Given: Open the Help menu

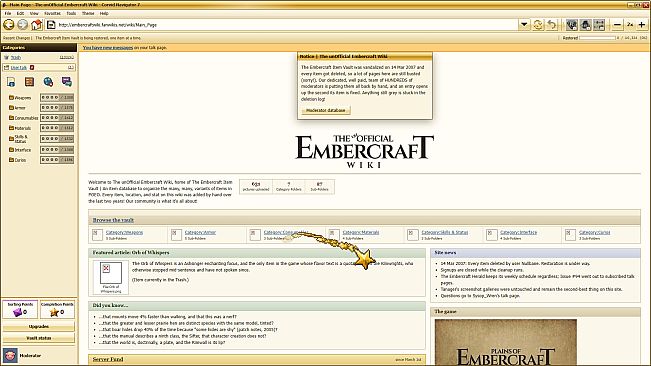Looking at the screenshot, I should pyautogui.click(x=104, y=13).
